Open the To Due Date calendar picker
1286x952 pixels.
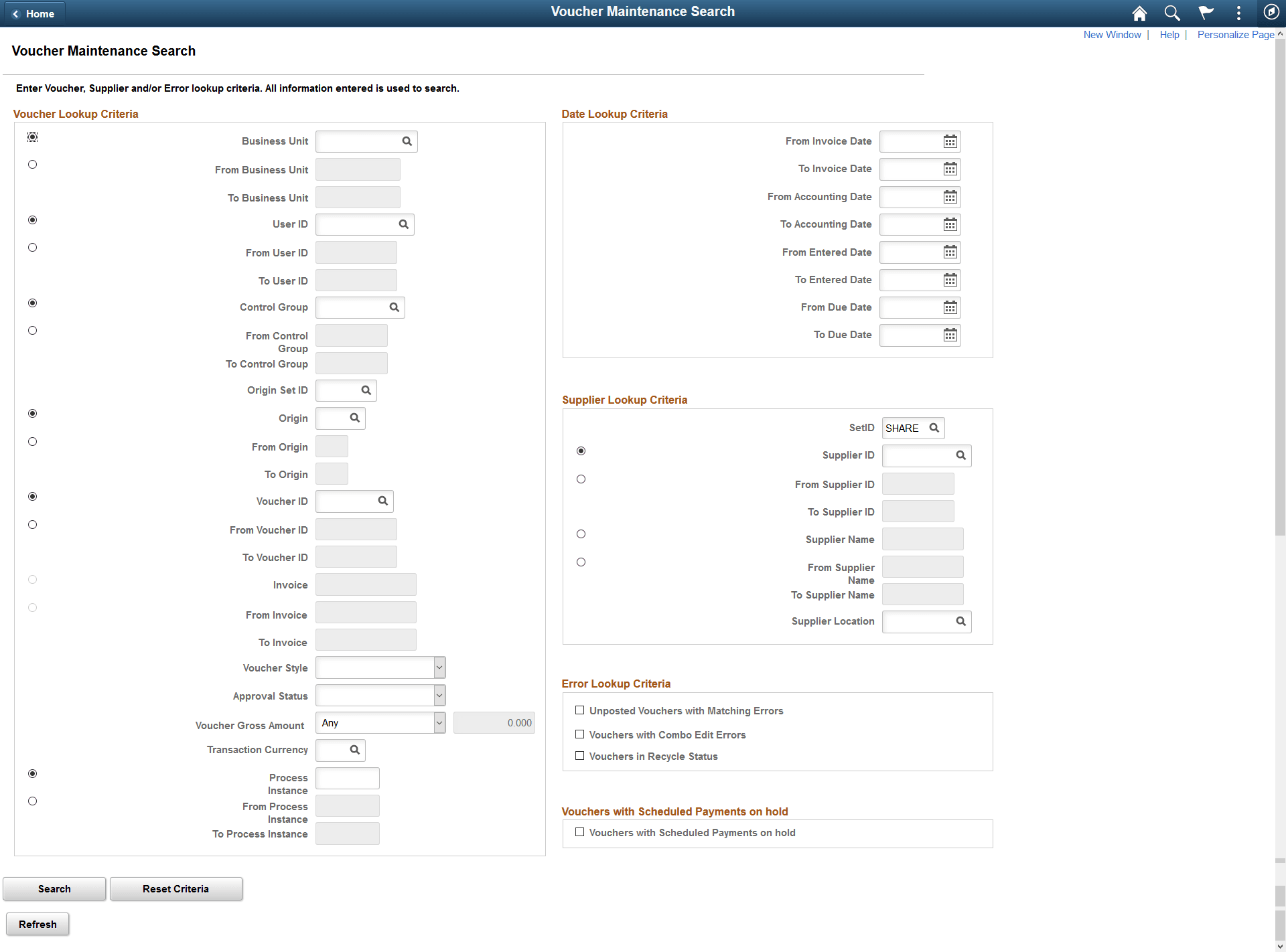[950, 335]
